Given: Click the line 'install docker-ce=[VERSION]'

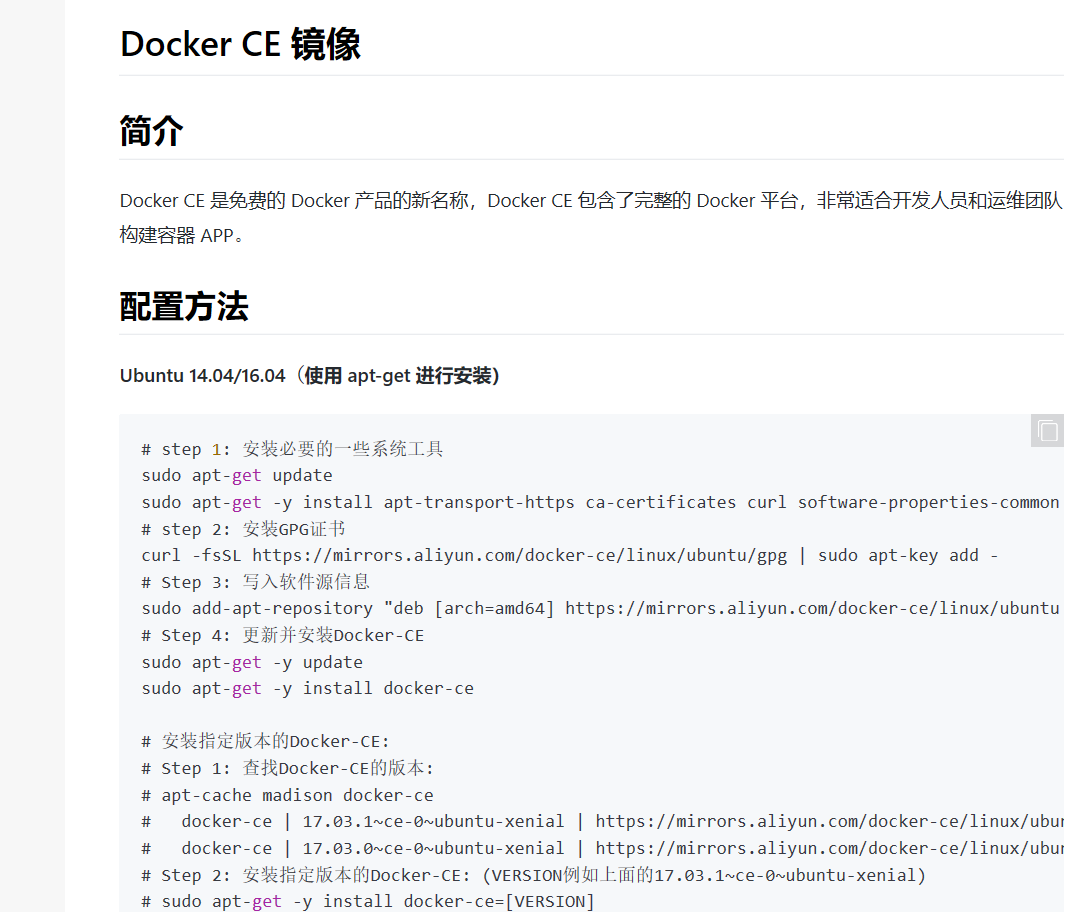Looking at the screenshot, I should point(368,902).
